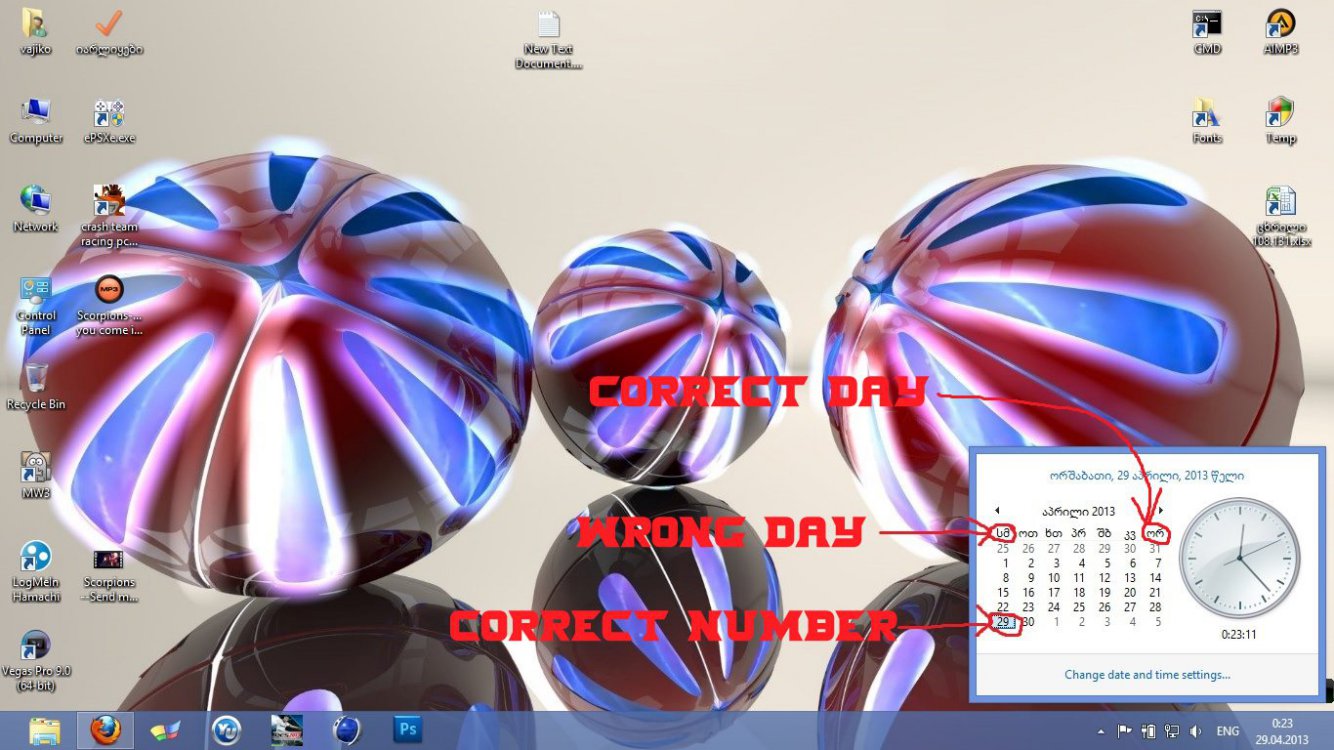1334x750 pixels.
Task: Open the Fonts folder shortcut
Action: click(x=1207, y=110)
